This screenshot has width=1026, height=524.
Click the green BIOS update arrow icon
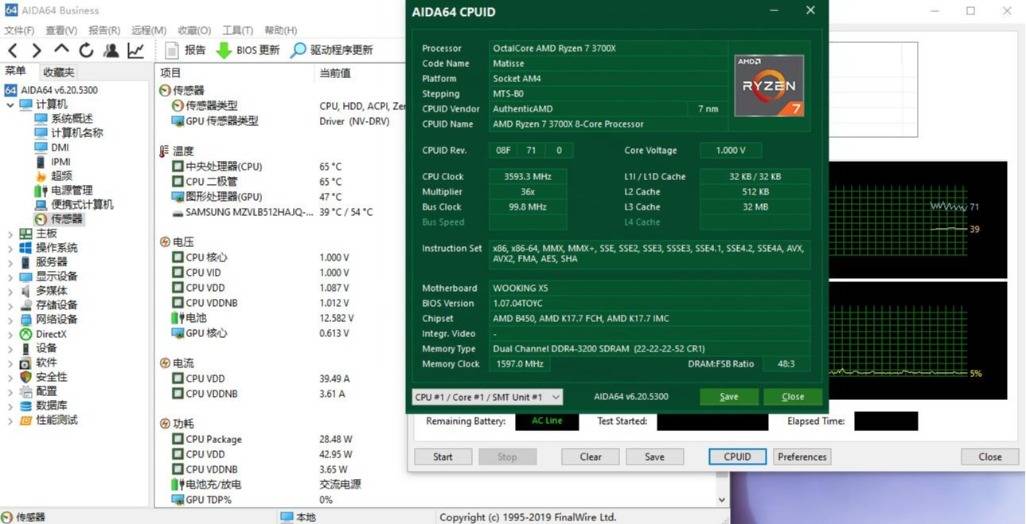point(224,50)
